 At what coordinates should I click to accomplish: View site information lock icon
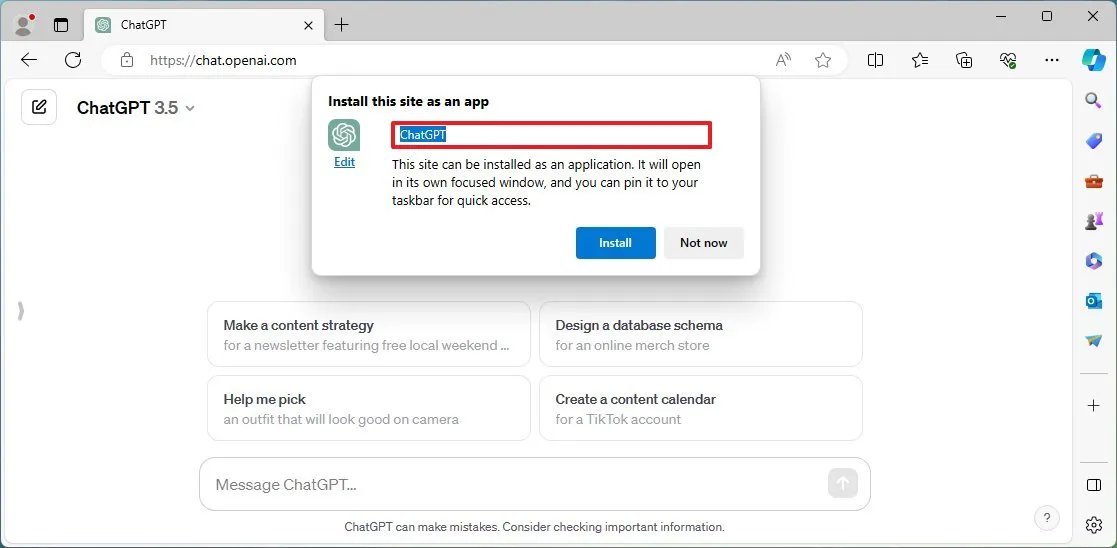[x=127, y=61]
